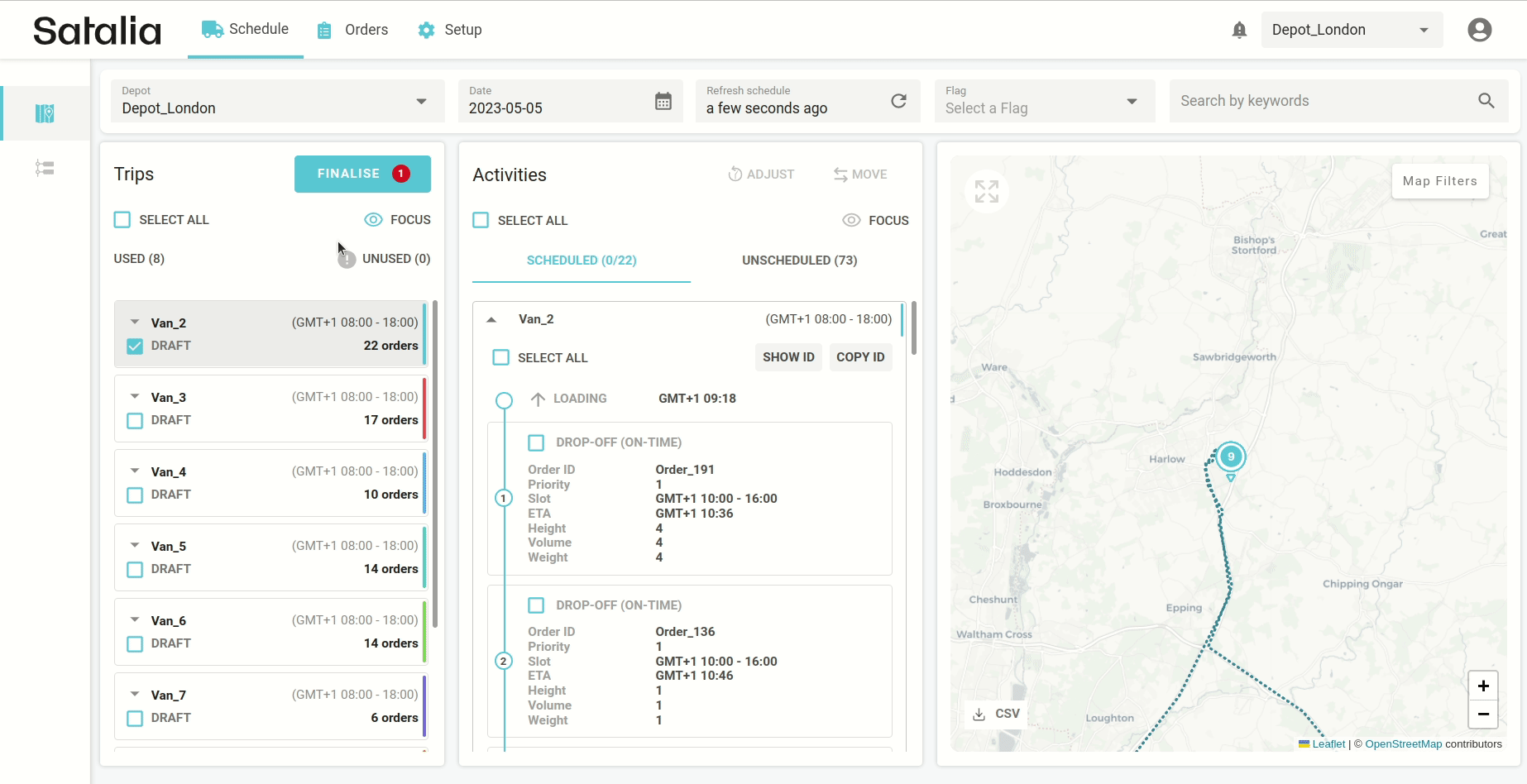
Task: Check the Van_3 trip checkbox
Action: [135, 421]
